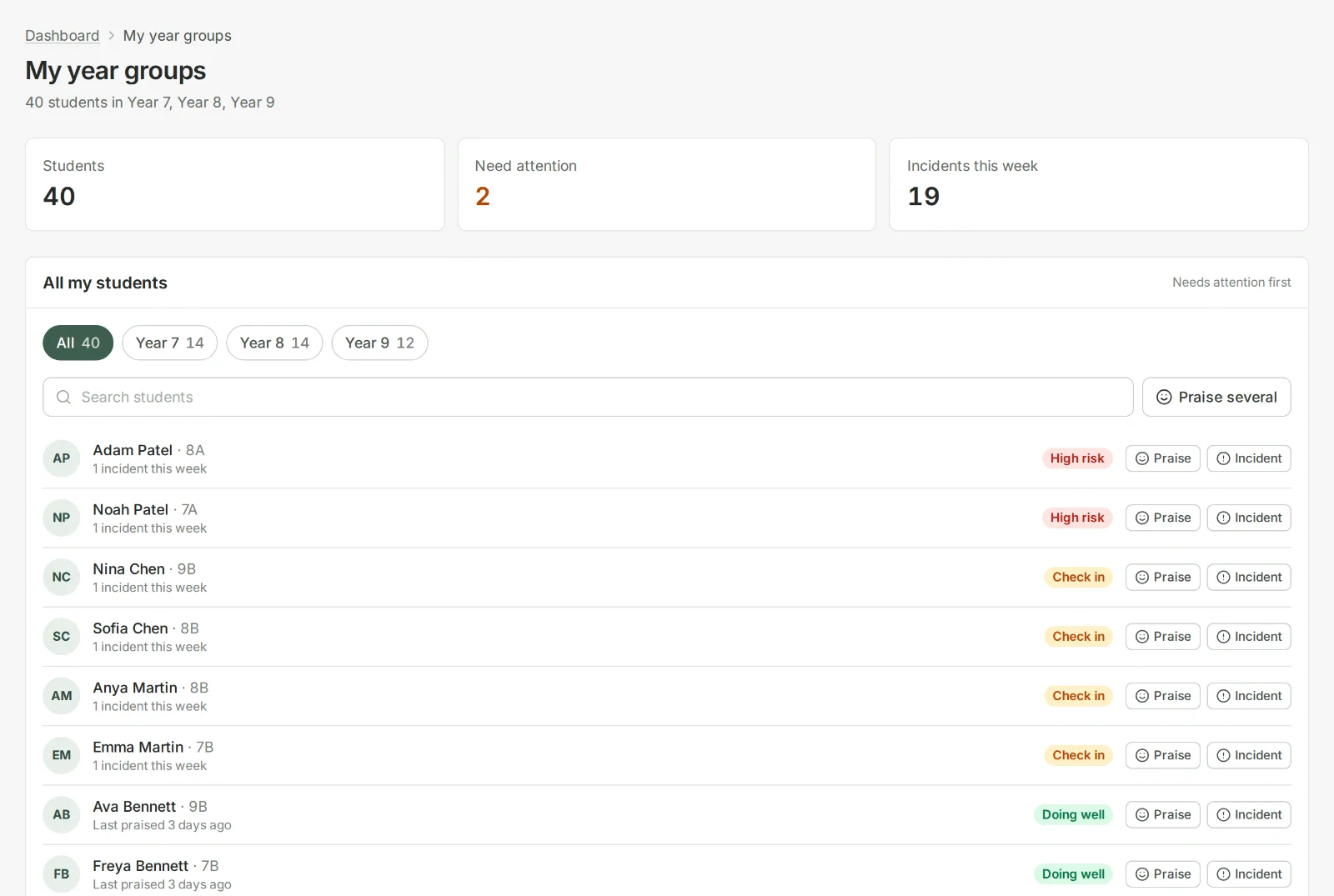Click Noah Patel's High risk badge
1334x896 pixels.
pos(1076,518)
